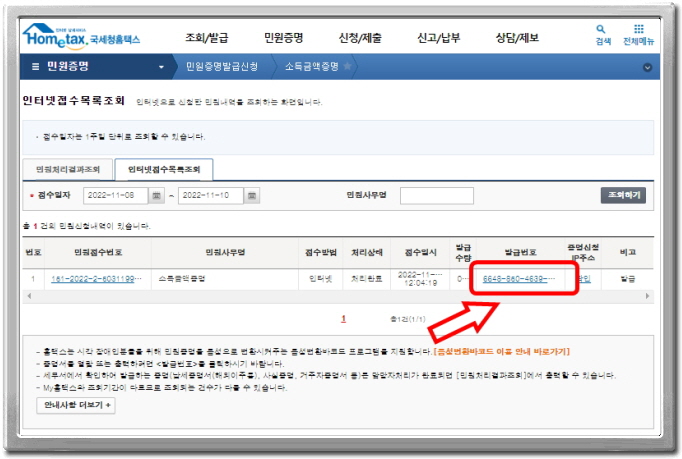Open the 신고/납부 menu

pyautogui.click(x=438, y=38)
